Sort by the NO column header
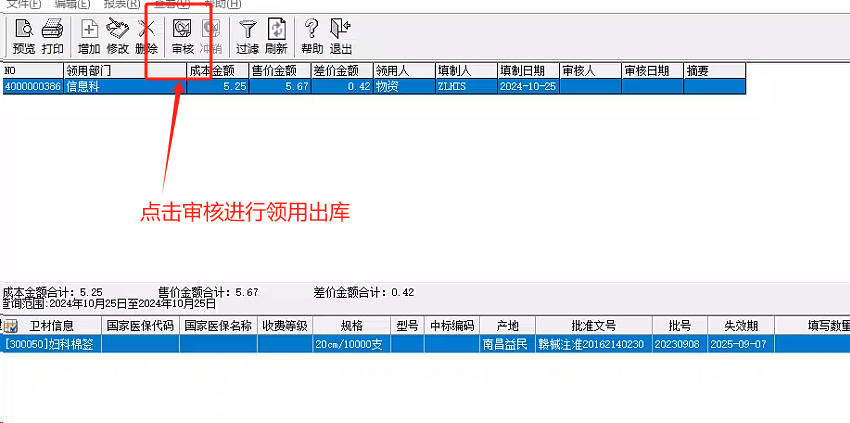The height and width of the screenshot is (423, 850). (x=33, y=70)
